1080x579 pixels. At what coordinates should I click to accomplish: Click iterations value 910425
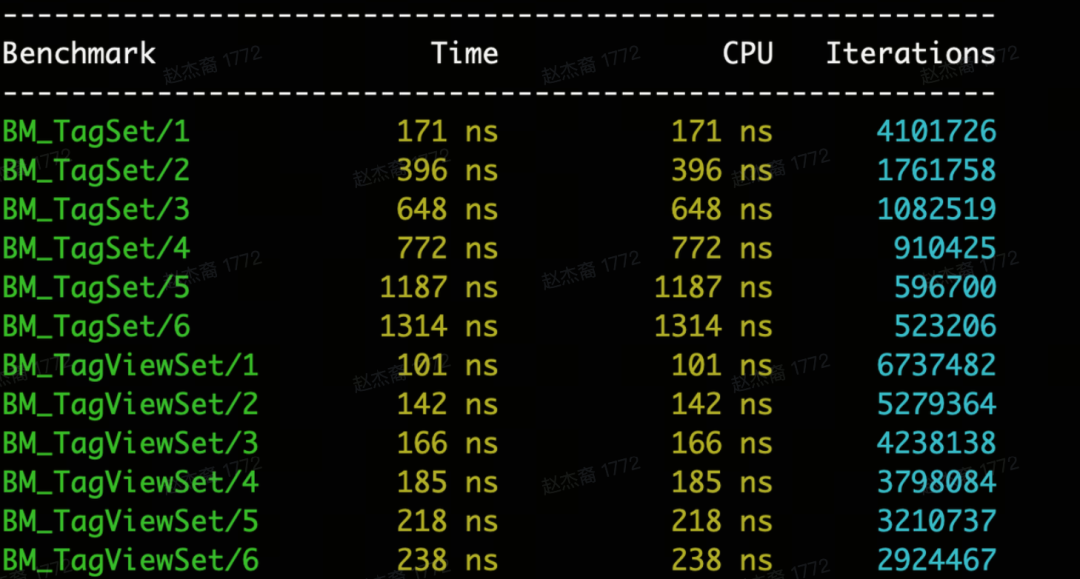(x=945, y=249)
